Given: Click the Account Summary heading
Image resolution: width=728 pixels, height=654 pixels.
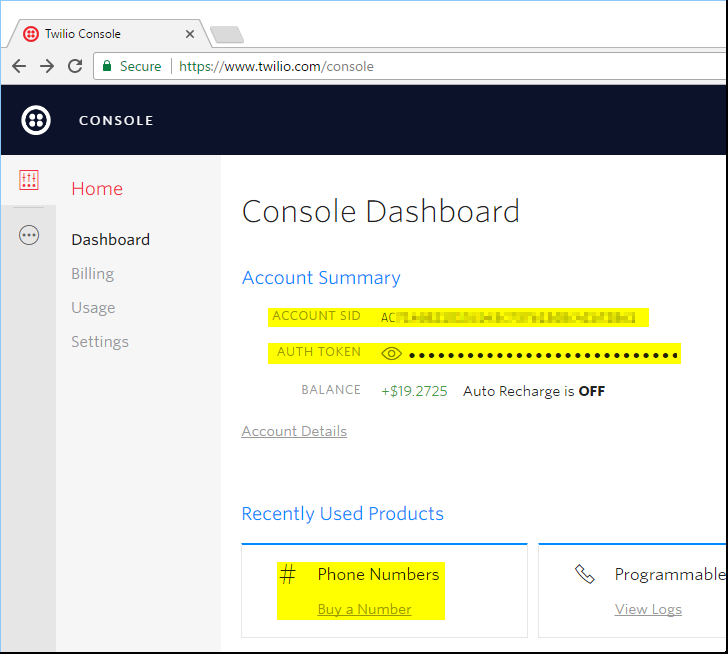Looking at the screenshot, I should click(321, 278).
